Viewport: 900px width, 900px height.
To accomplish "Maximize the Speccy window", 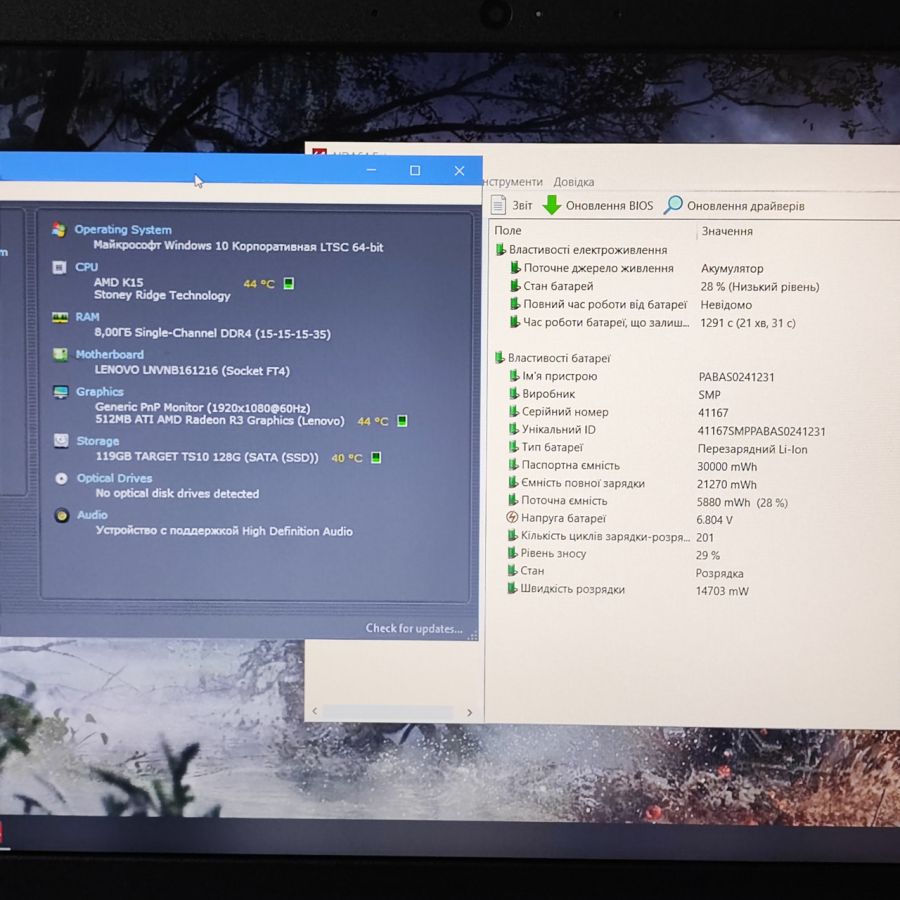I will coord(415,170).
